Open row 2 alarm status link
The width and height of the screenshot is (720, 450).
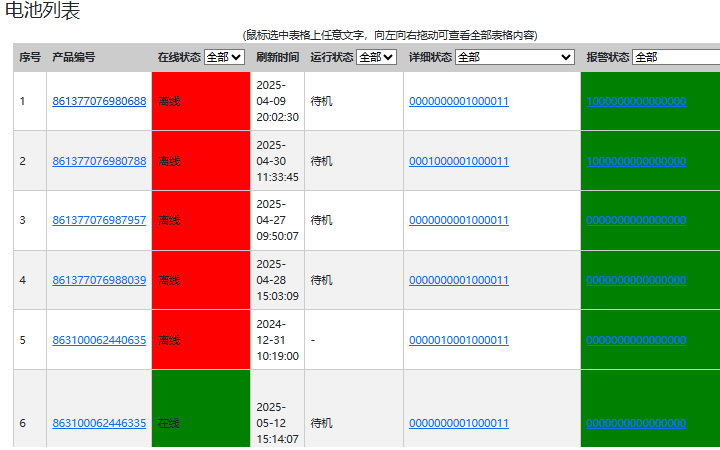pos(636,161)
